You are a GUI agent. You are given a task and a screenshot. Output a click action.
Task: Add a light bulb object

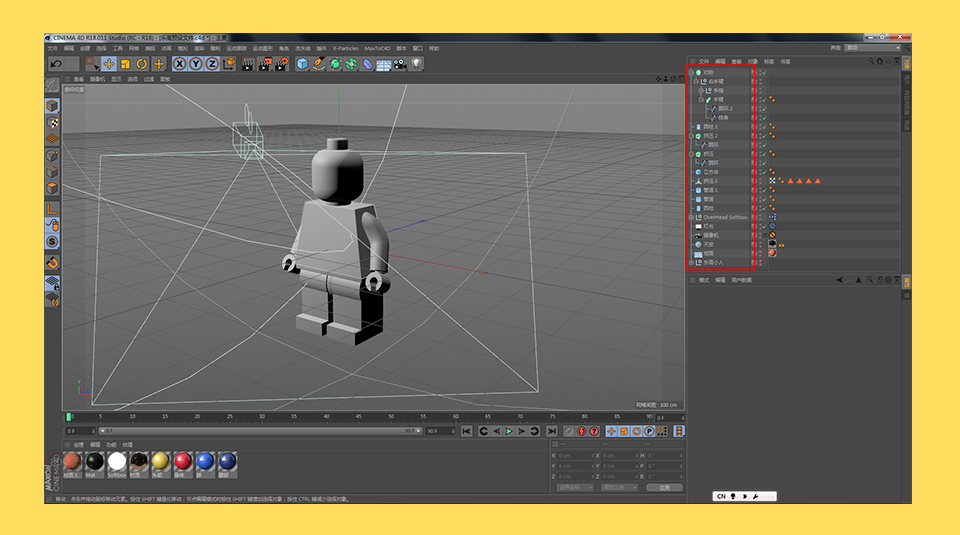(x=416, y=64)
